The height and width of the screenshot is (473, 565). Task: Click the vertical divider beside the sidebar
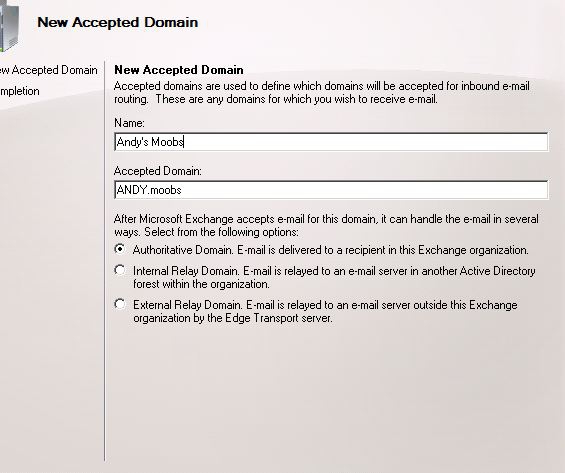coord(104,261)
